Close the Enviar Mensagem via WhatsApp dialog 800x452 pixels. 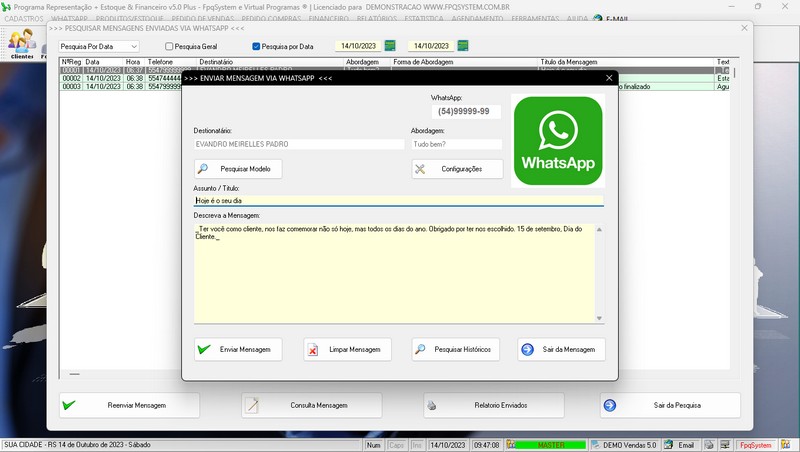click(x=608, y=78)
